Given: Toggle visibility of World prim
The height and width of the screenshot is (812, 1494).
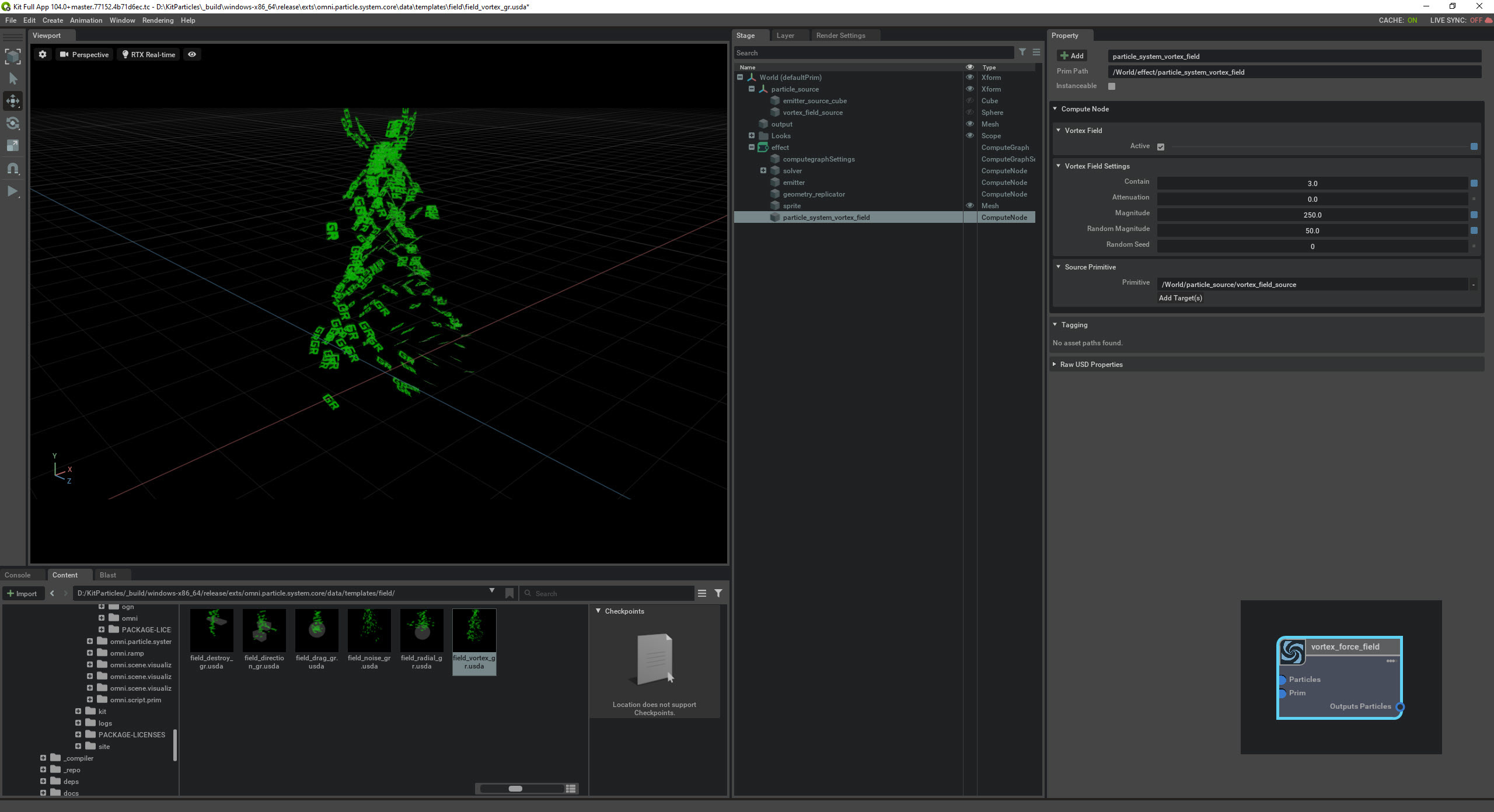Looking at the screenshot, I should click(x=969, y=77).
